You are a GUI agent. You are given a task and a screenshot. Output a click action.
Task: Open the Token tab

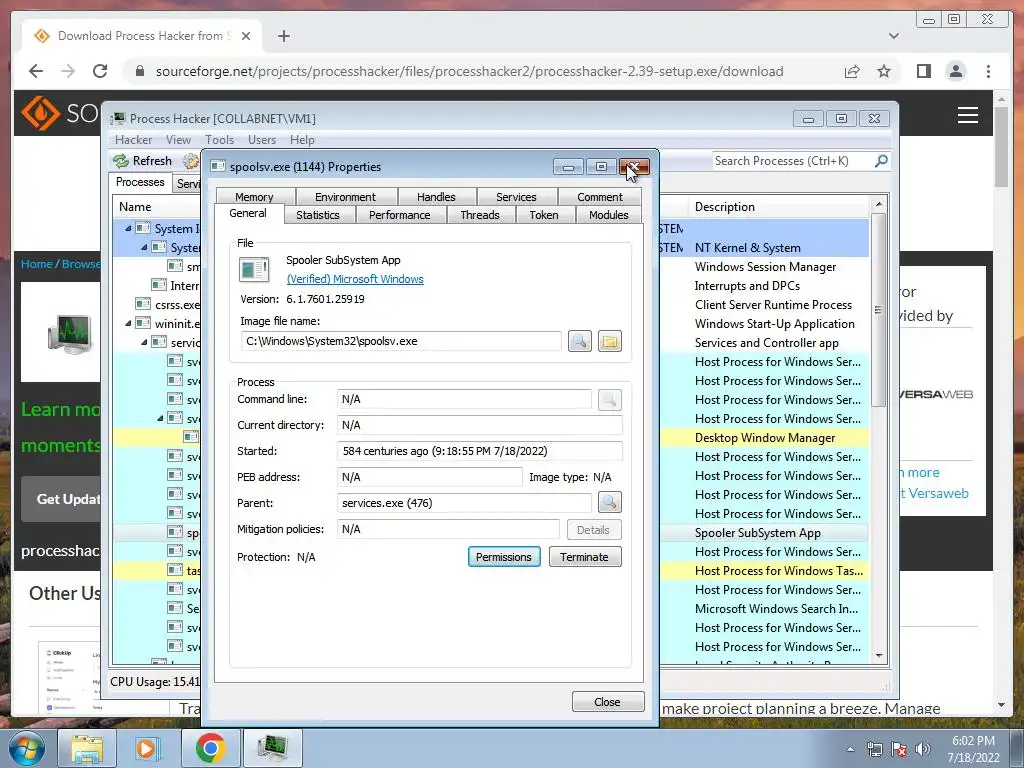544,215
